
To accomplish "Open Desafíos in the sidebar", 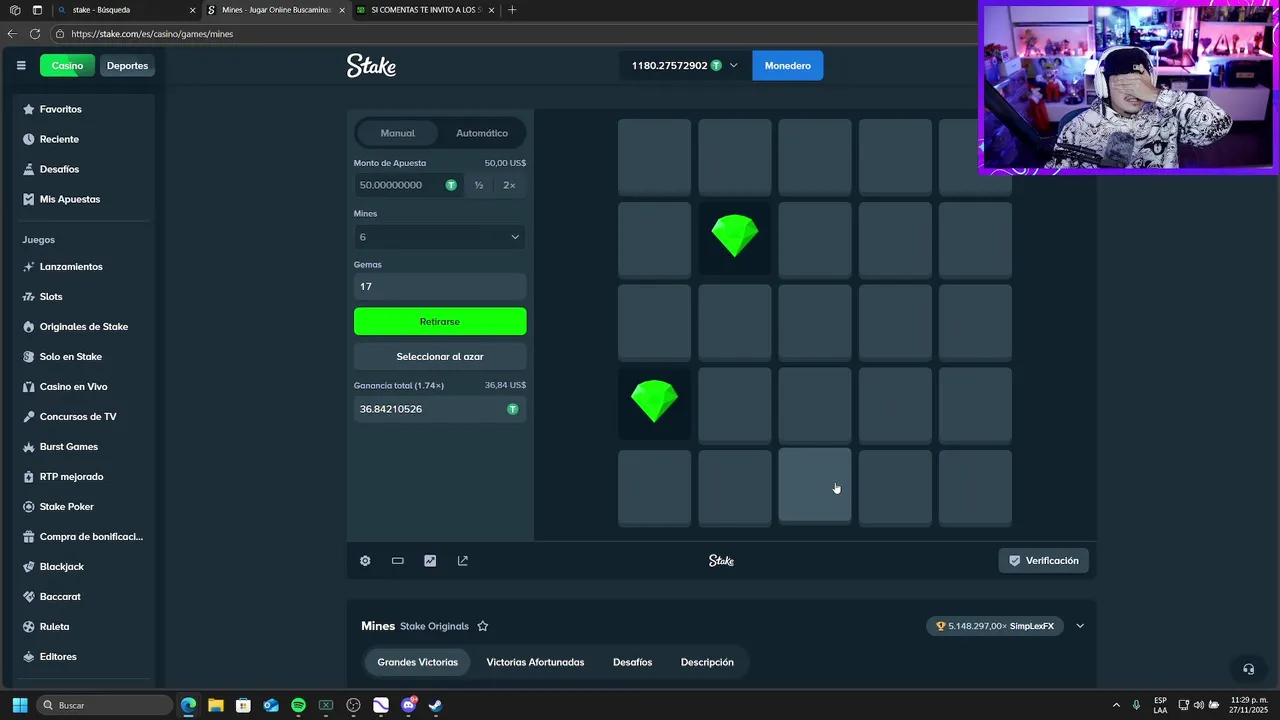I will click(84, 169).
